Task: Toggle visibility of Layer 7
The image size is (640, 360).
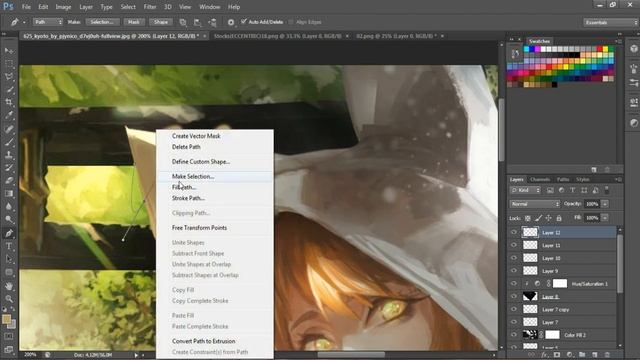Action: point(514,322)
